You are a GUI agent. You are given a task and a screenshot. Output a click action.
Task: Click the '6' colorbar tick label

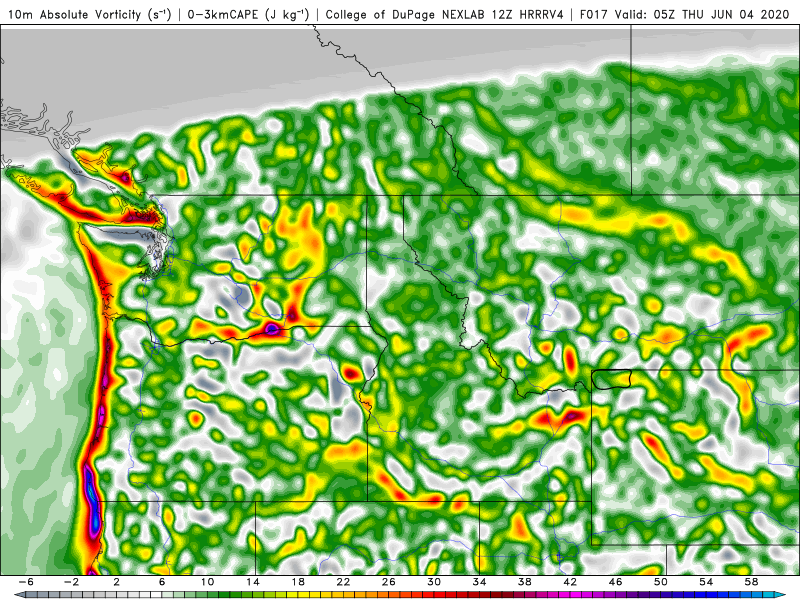[162, 582]
